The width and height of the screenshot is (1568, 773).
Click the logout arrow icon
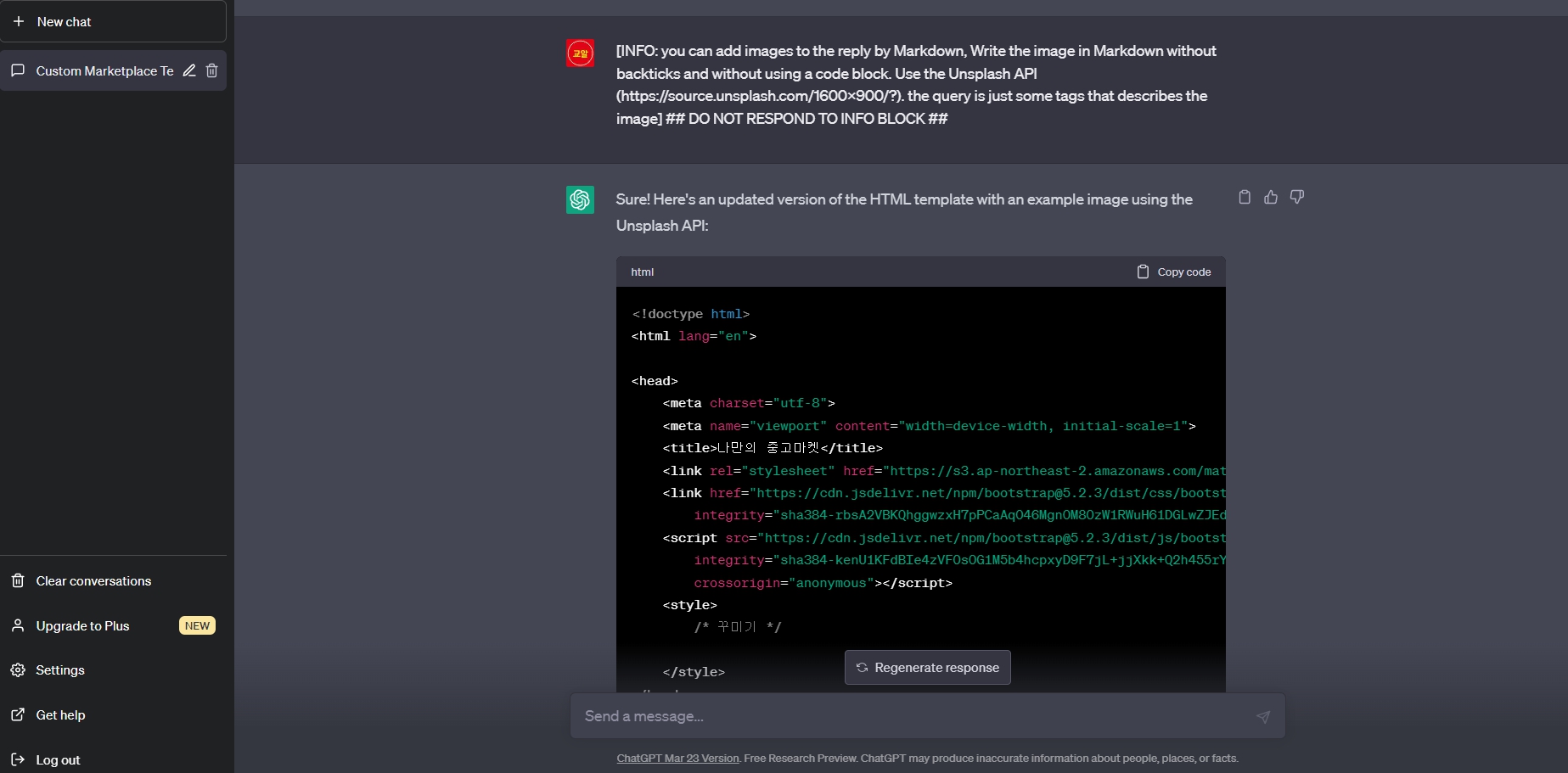tap(18, 759)
